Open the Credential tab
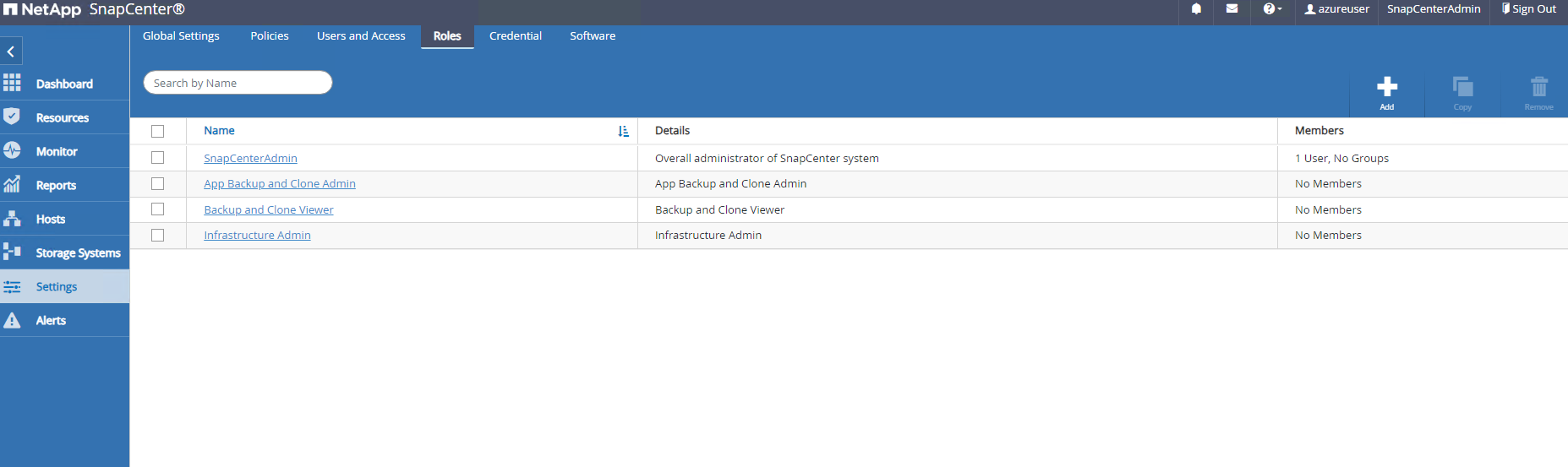Viewport: 1568px width, 467px height. pos(515,36)
